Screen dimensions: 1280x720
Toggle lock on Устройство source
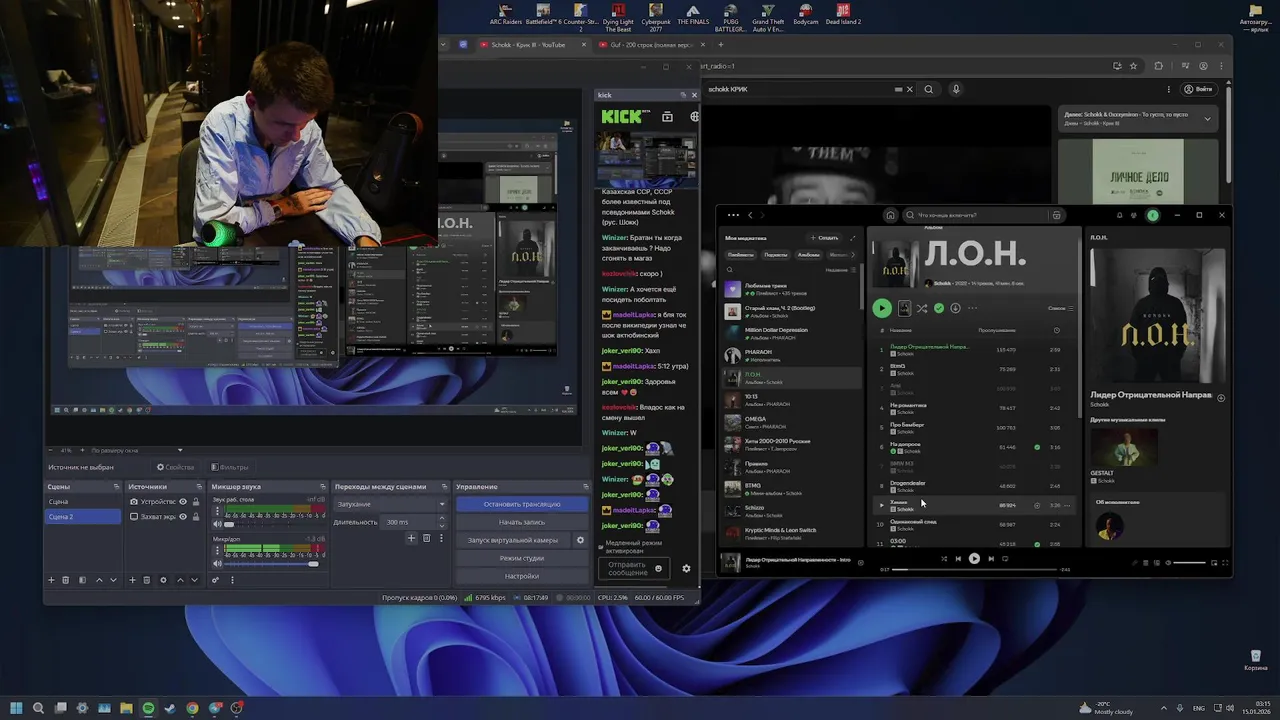point(195,502)
